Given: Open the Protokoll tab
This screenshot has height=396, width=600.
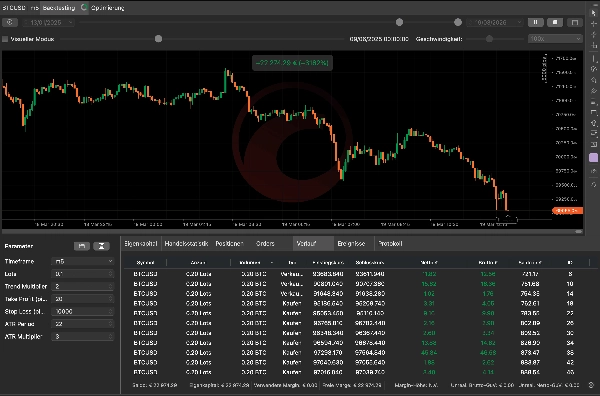Looking at the screenshot, I should (x=390, y=243).
